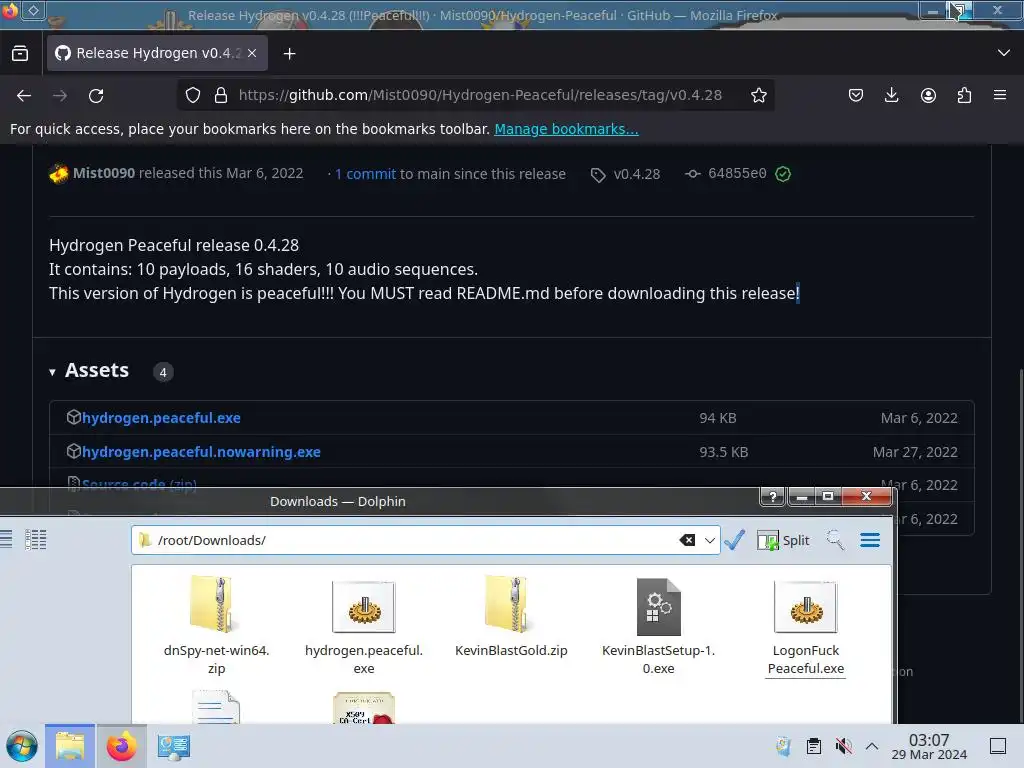Open the Manage bookmarks link
1024x768 pixels.
tap(566, 129)
